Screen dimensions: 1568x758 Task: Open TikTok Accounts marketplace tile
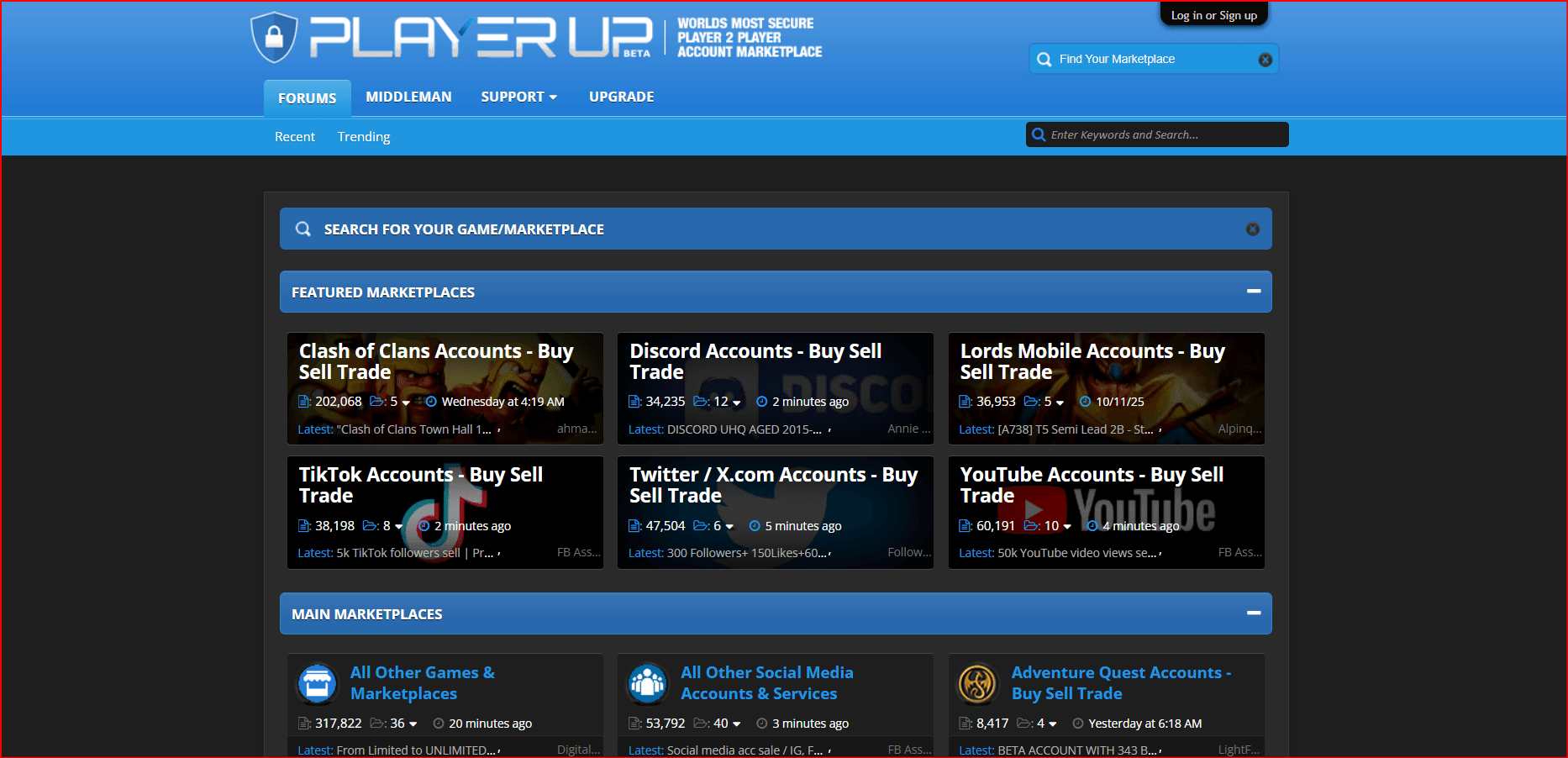pos(421,485)
